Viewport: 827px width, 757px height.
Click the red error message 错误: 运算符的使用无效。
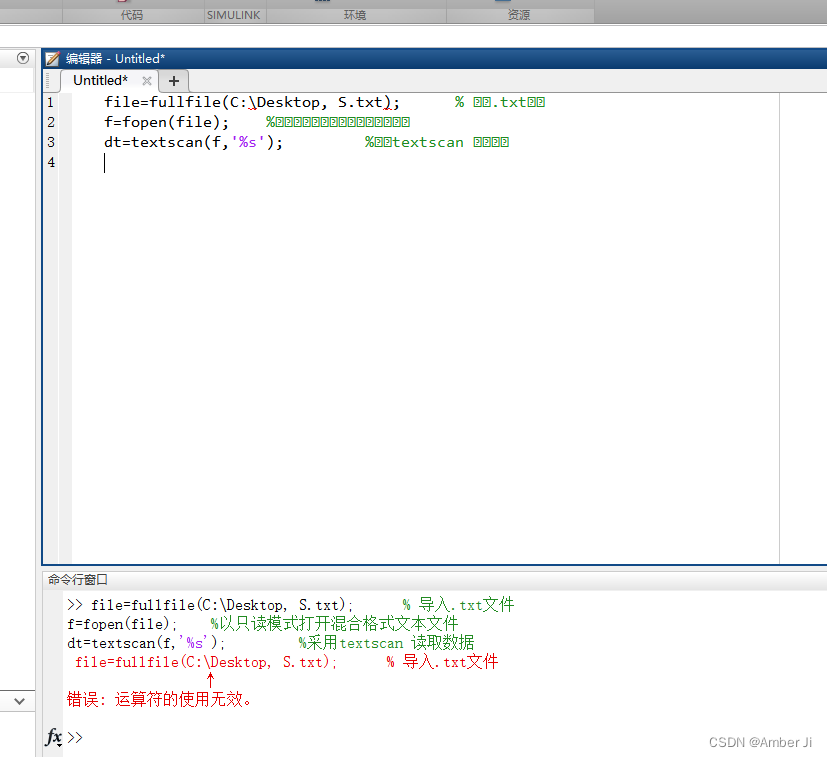coord(160,699)
